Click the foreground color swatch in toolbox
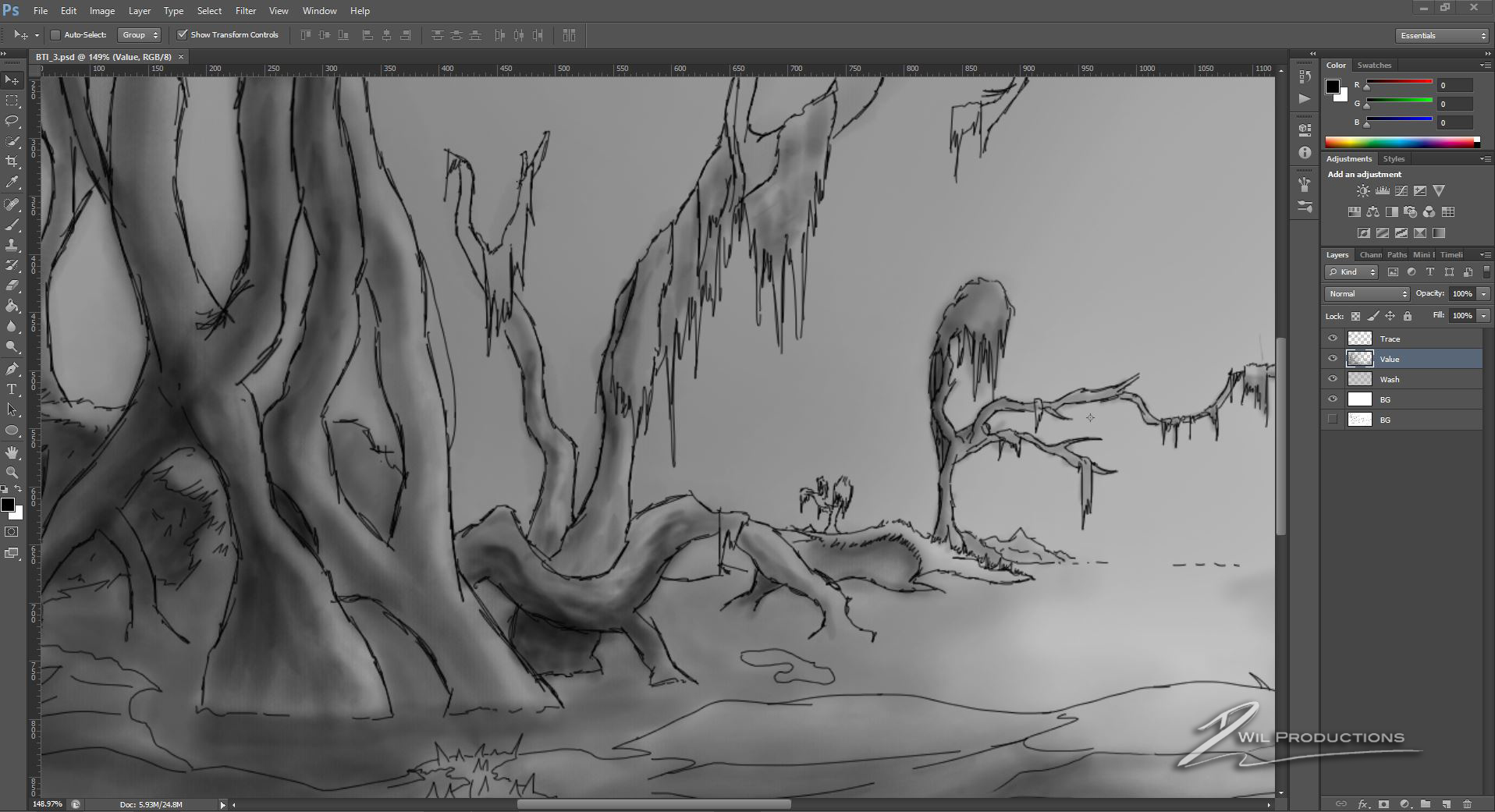 pyautogui.click(x=8, y=505)
